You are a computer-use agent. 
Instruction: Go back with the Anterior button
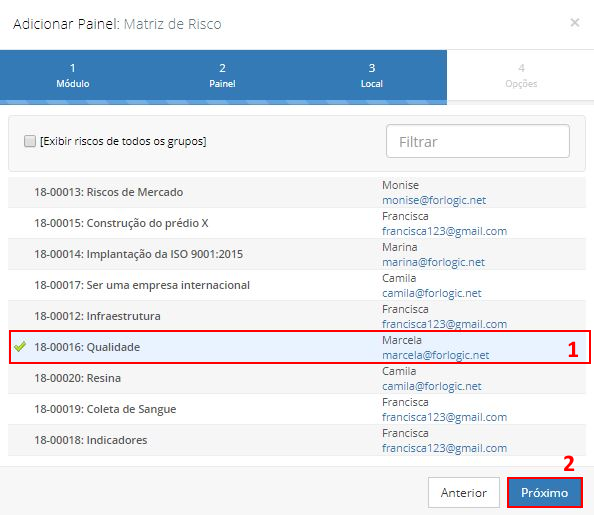coord(463,493)
